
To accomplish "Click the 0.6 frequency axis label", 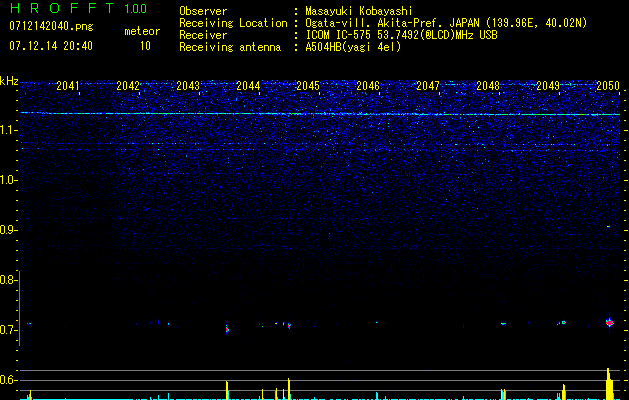I will tap(8, 380).
